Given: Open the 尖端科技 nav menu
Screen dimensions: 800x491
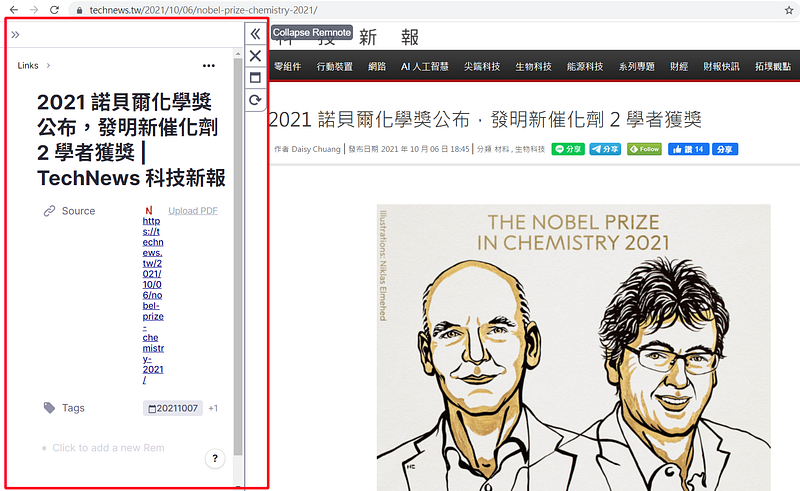Looking at the screenshot, I should (x=482, y=66).
